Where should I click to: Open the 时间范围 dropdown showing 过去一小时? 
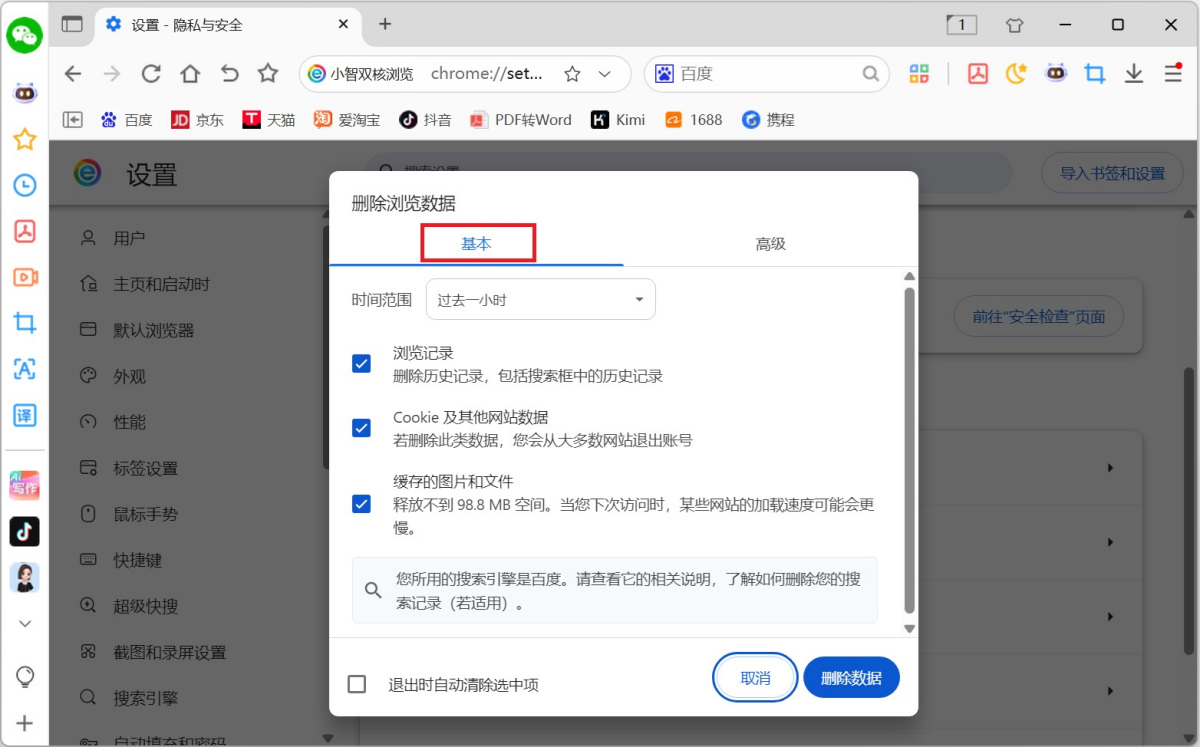[540, 298]
